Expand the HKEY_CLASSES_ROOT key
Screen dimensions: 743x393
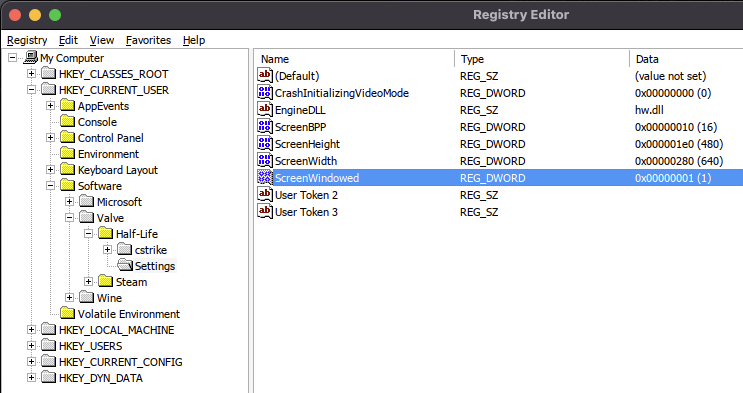point(31,73)
